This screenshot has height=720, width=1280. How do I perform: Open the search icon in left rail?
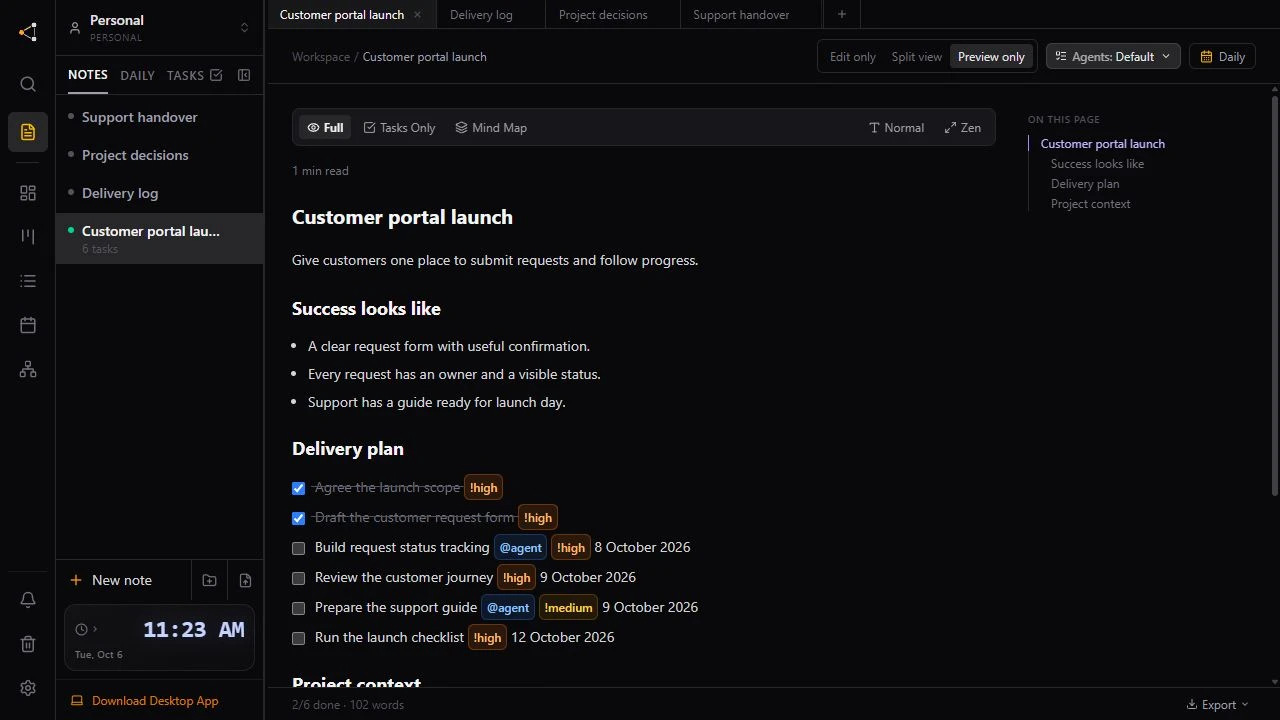point(28,84)
